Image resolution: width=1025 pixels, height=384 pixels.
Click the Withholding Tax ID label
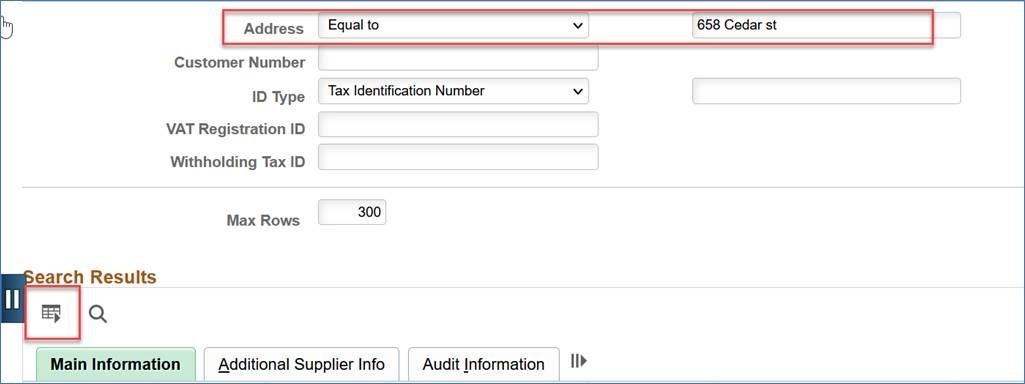tap(238, 162)
